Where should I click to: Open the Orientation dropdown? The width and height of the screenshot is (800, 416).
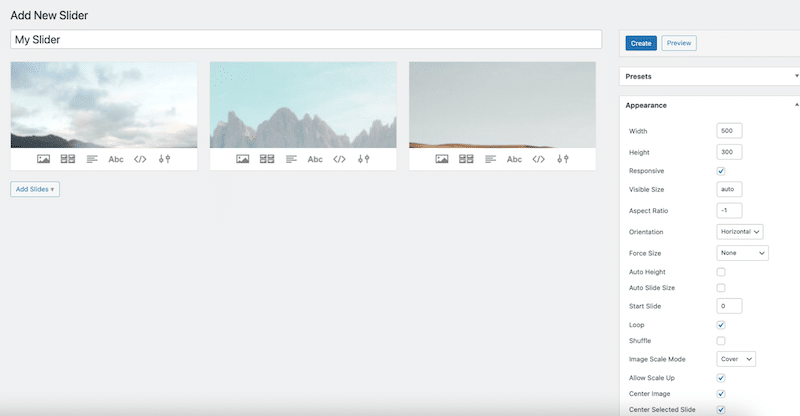point(740,231)
